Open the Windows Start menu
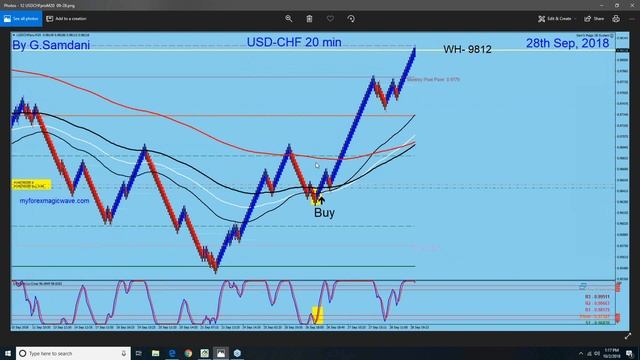The width and height of the screenshot is (640, 360). pos(8,353)
